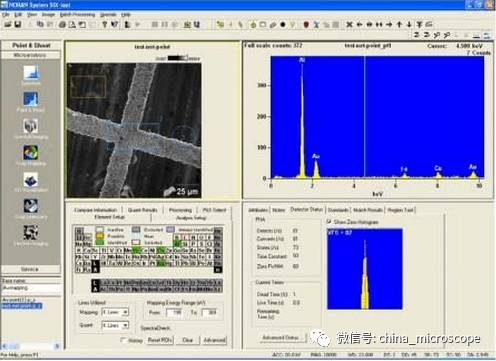Image resolution: width=496 pixels, height=361 pixels.
Task: Click the Save disk toolbar icon
Action: click(x=18, y=24)
